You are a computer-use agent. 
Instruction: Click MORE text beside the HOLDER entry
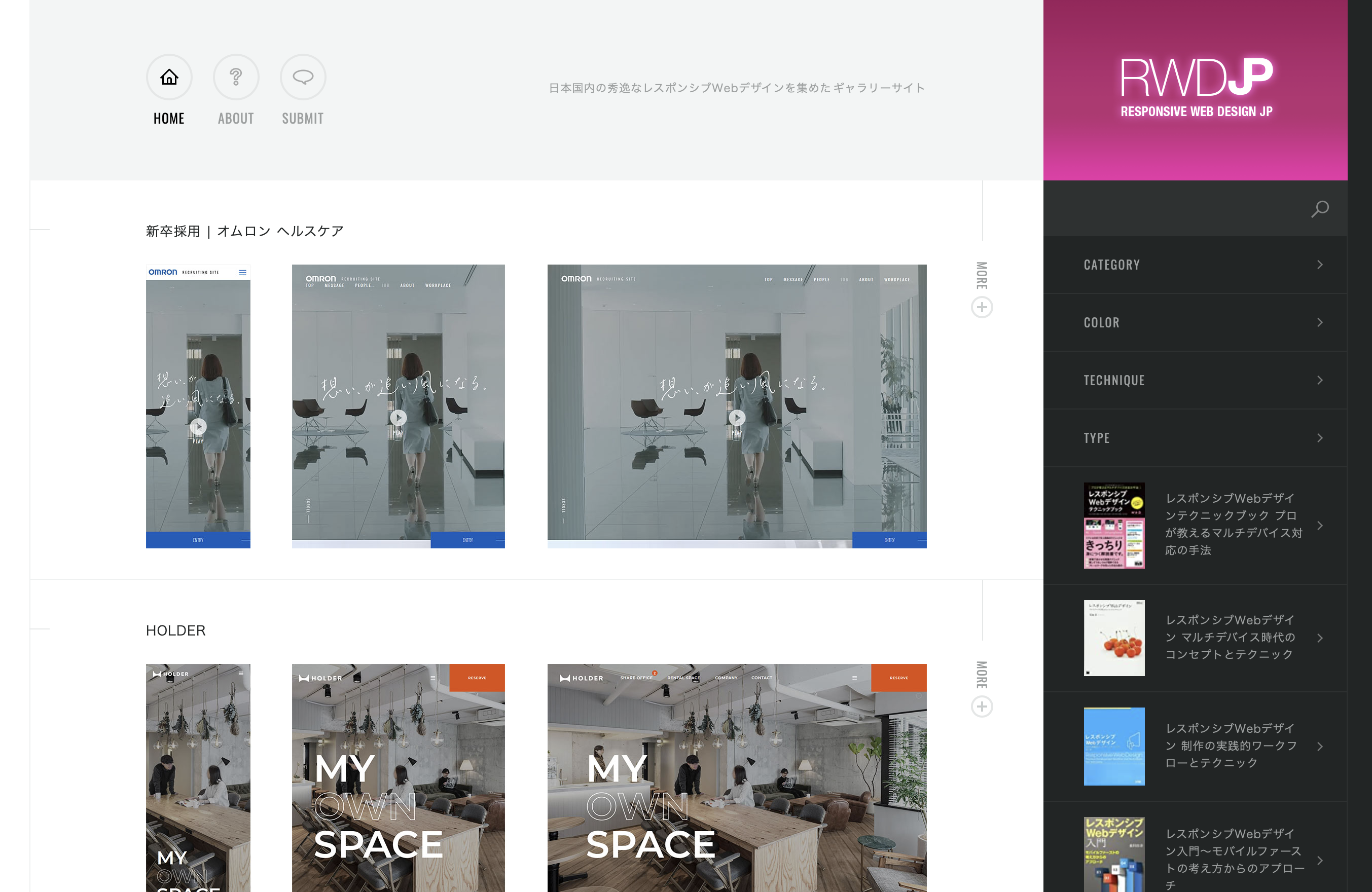(x=982, y=675)
